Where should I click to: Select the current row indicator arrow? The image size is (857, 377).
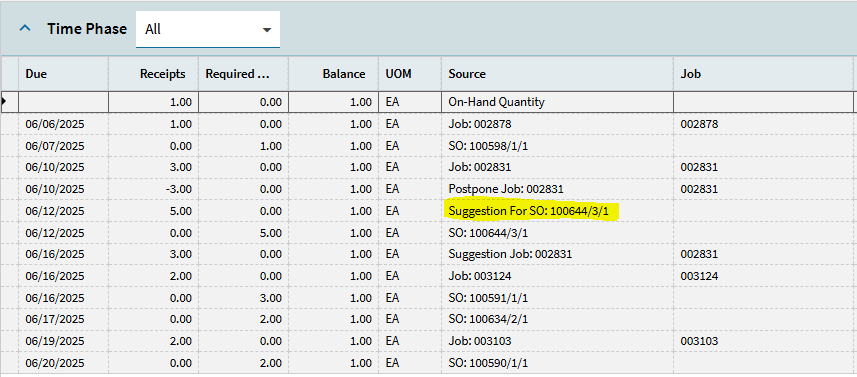(x=4, y=102)
